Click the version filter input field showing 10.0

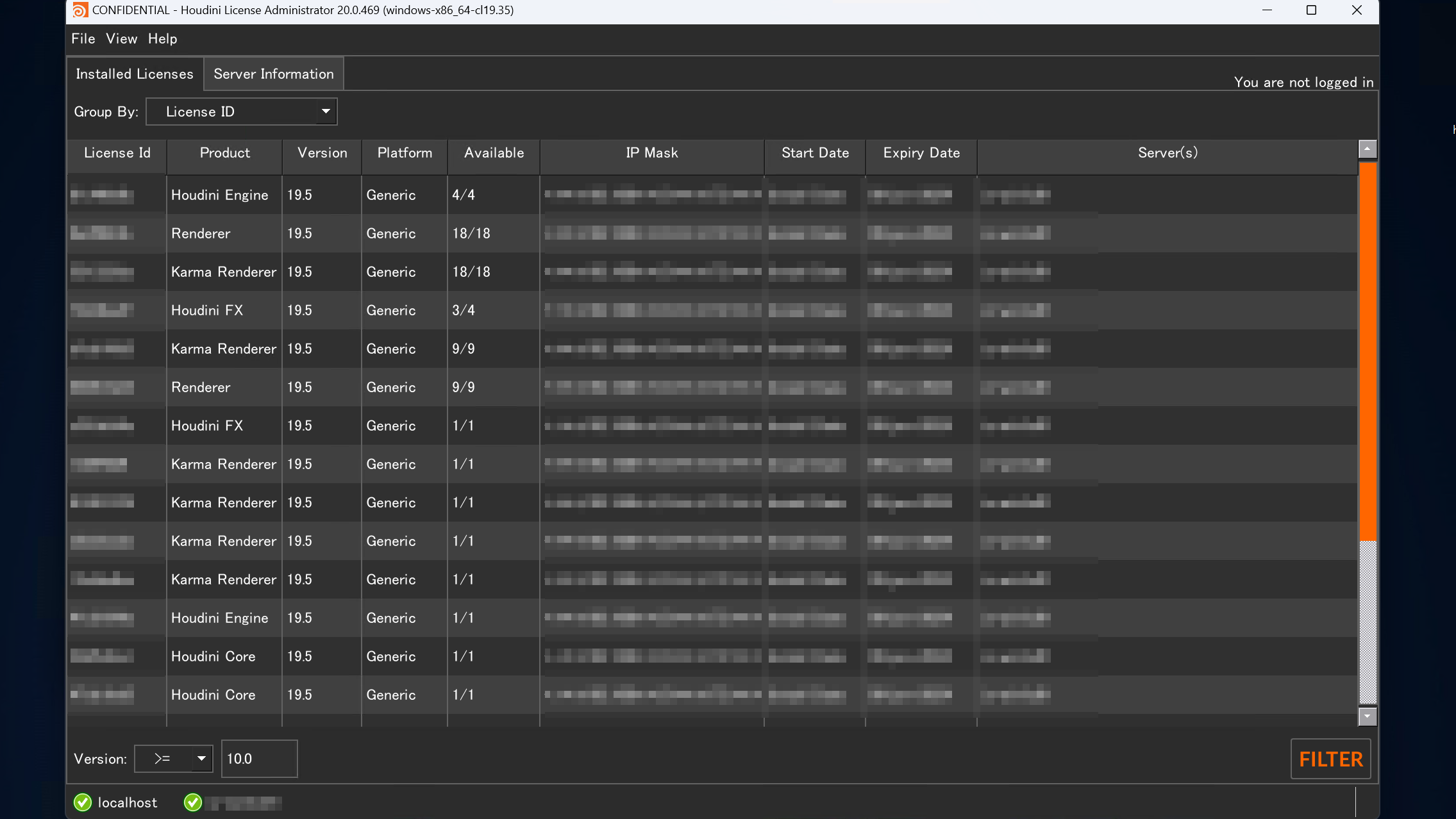[260, 759]
